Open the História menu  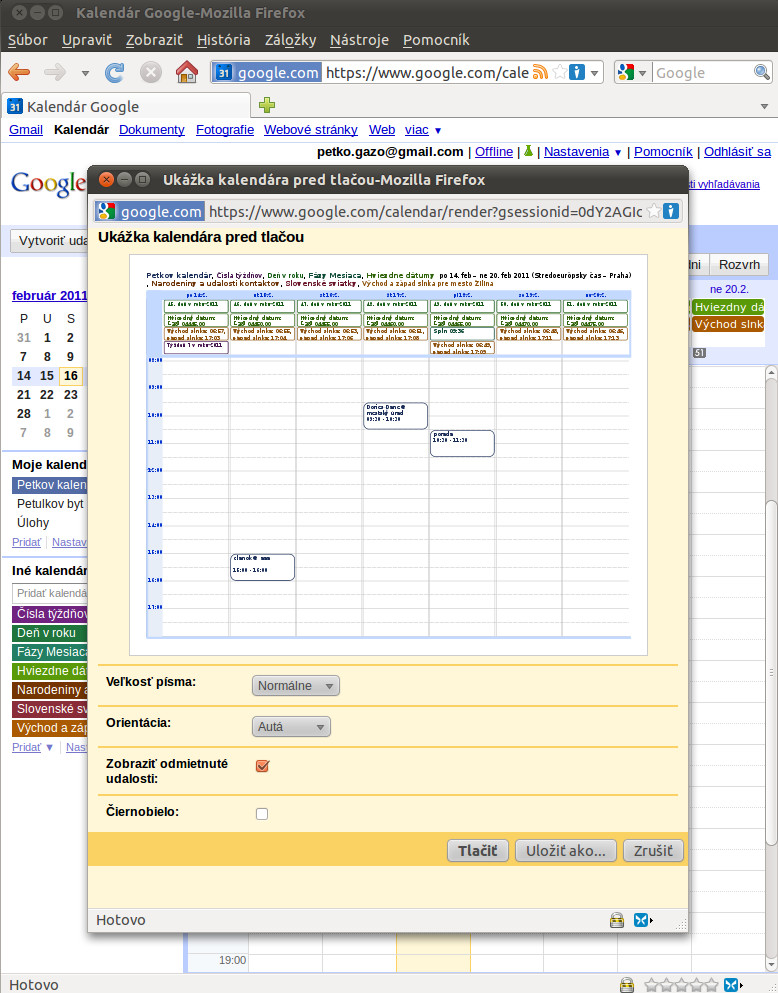pos(223,40)
